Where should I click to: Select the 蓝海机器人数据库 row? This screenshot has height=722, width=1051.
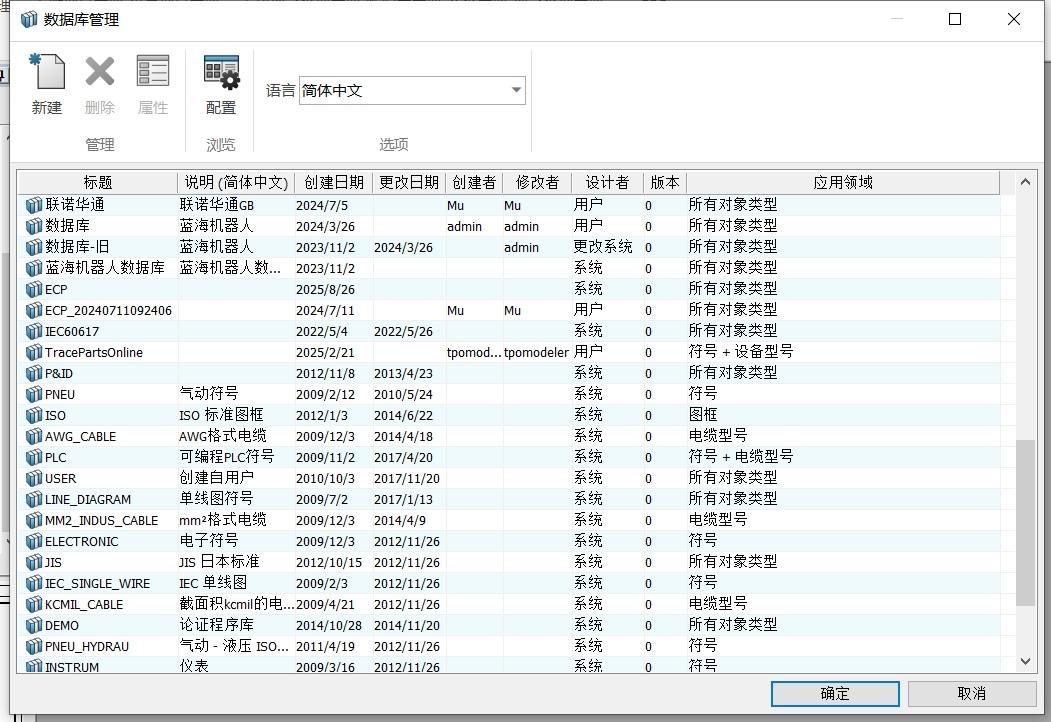coord(104,268)
